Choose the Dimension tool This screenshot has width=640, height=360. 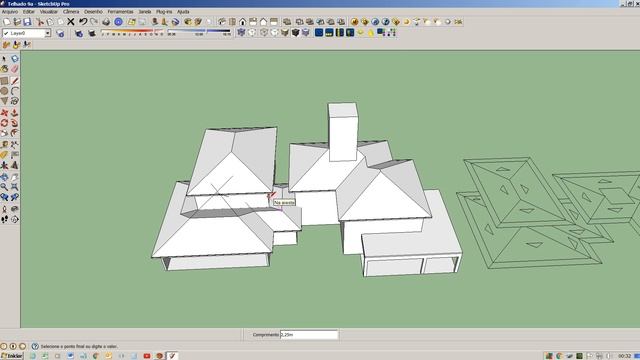[x=15, y=144]
